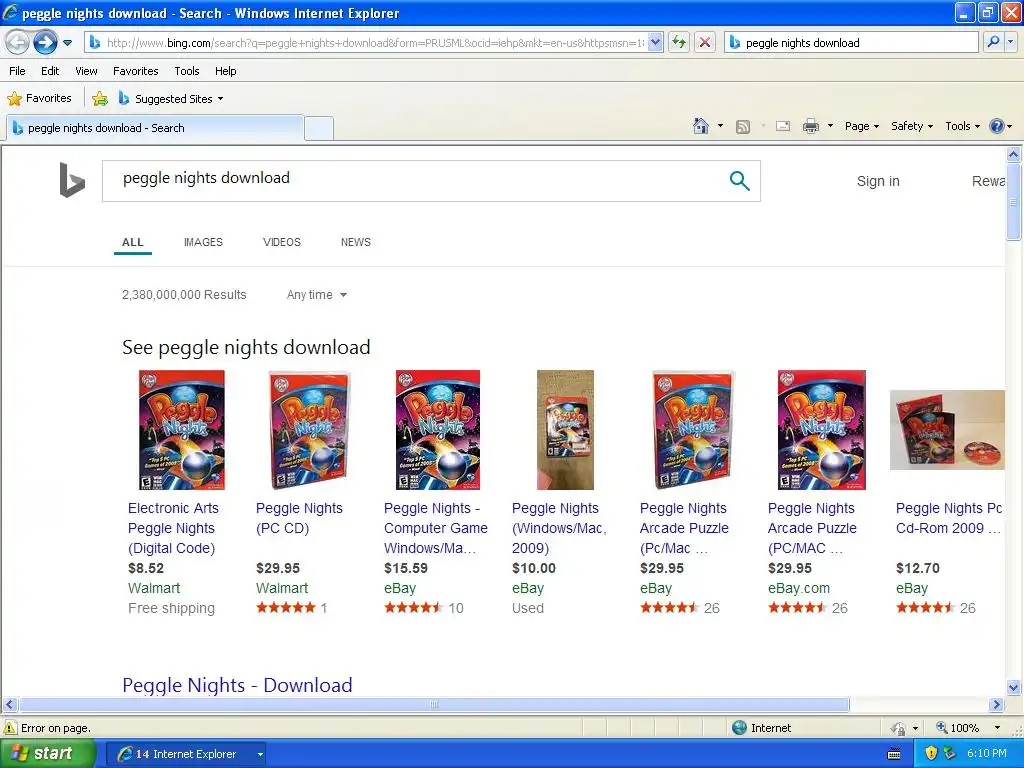The image size is (1024, 768).
Task: Open the Favorites menu
Action: click(136, 71)
